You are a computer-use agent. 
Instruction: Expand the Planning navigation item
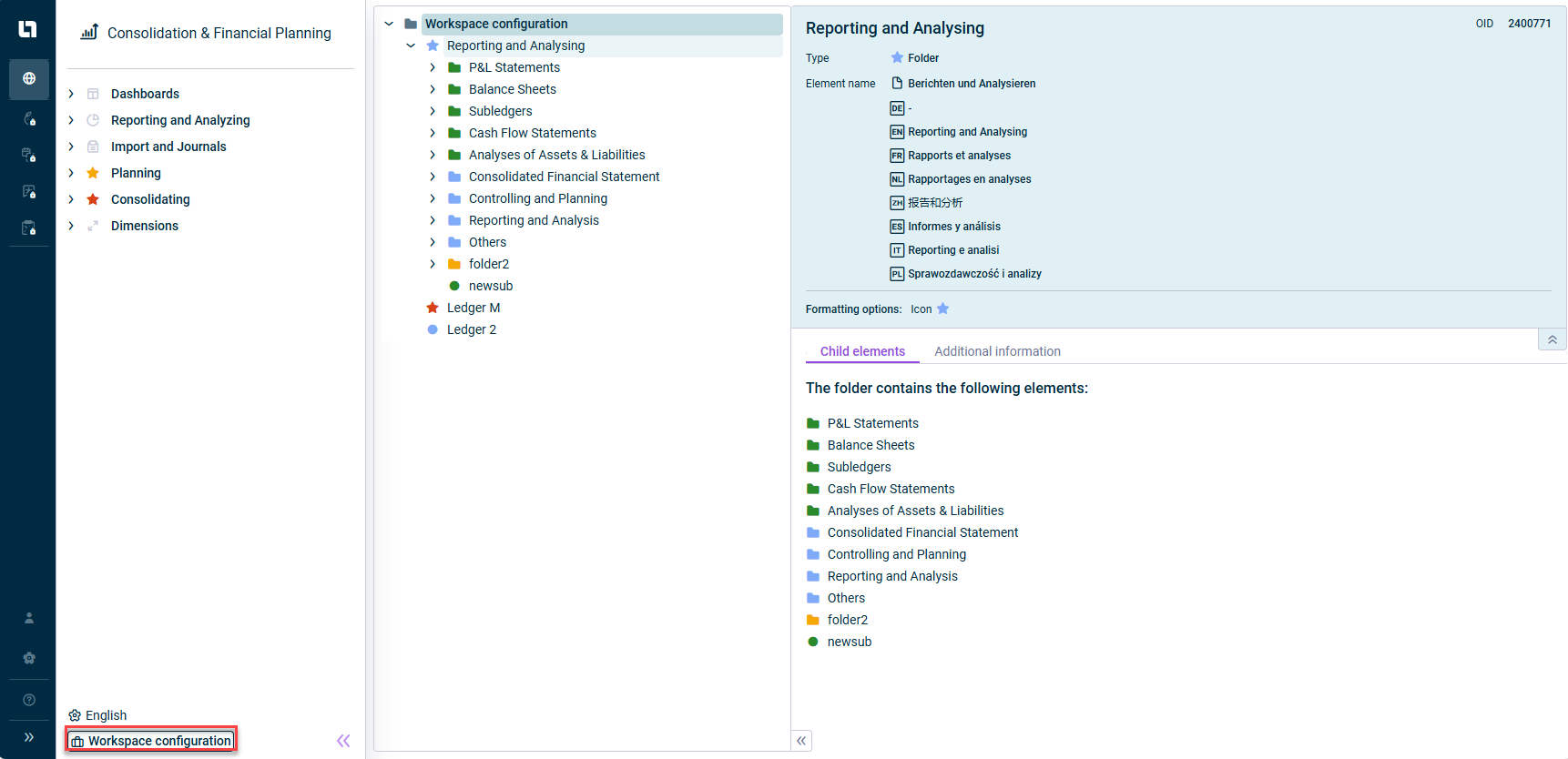tap(71, 173)
